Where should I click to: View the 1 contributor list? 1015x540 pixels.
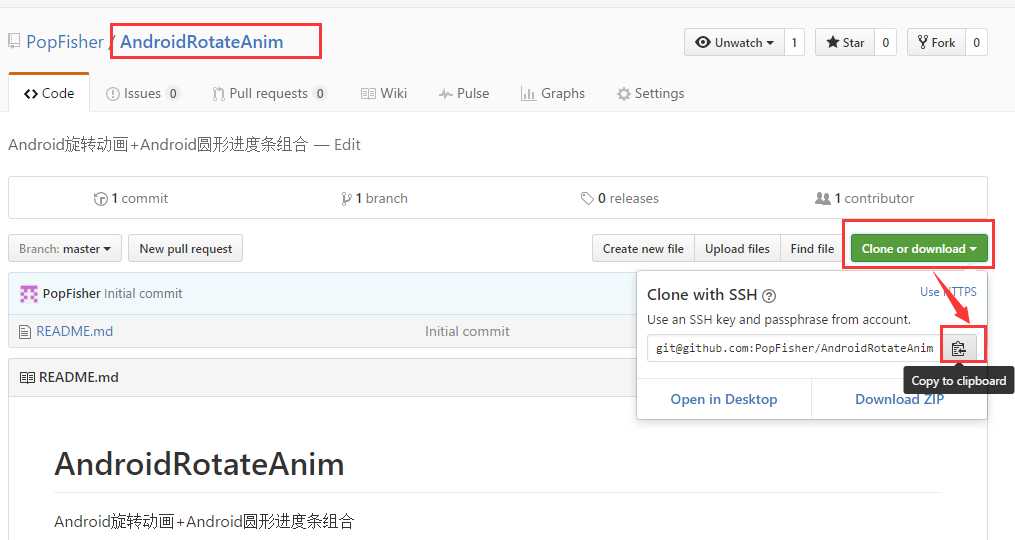[x=864, y=198]
